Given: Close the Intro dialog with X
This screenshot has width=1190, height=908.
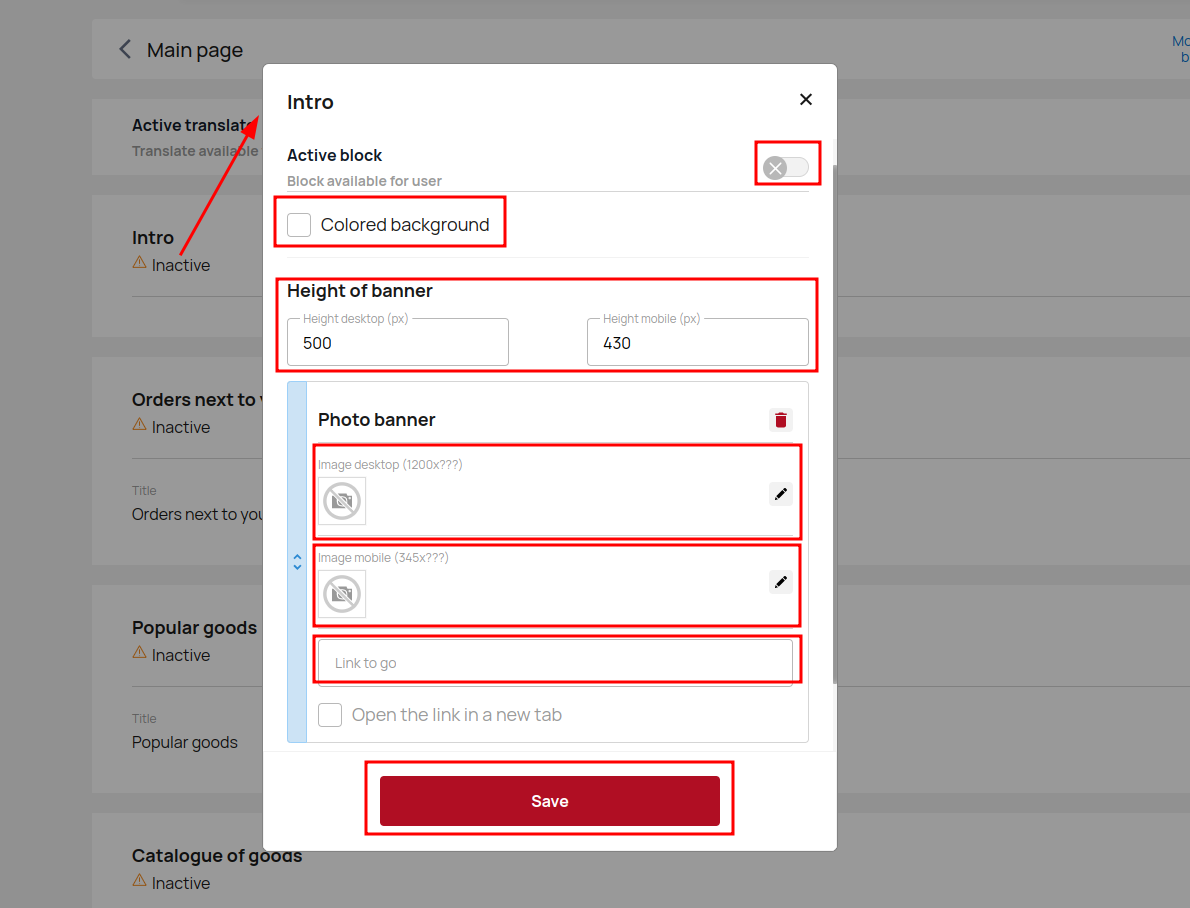Looking at the screenshot, I should [x=806, y=100].
